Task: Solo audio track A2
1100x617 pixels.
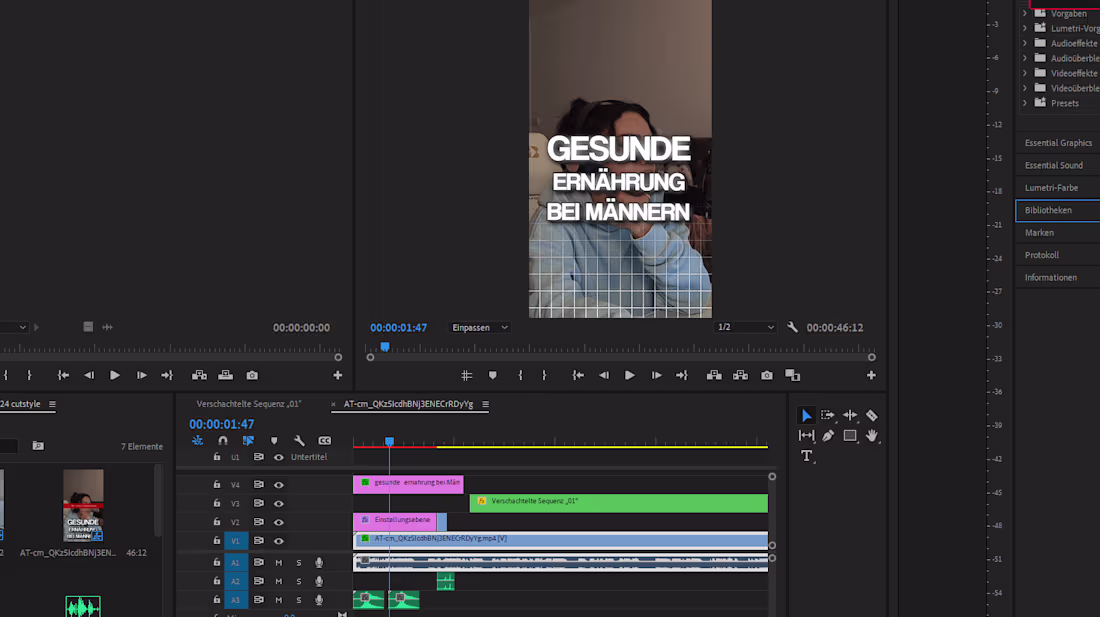Action: pyautogui.click(x=299, y=581)
